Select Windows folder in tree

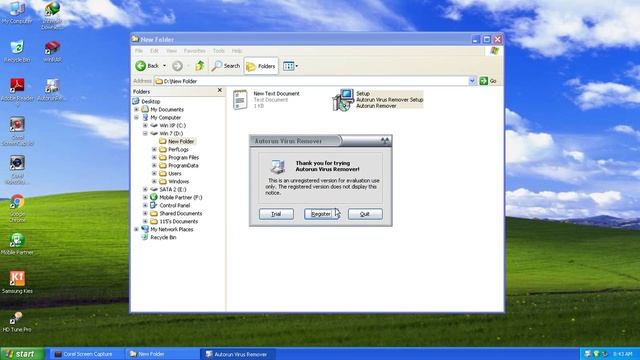coord(179,181)
